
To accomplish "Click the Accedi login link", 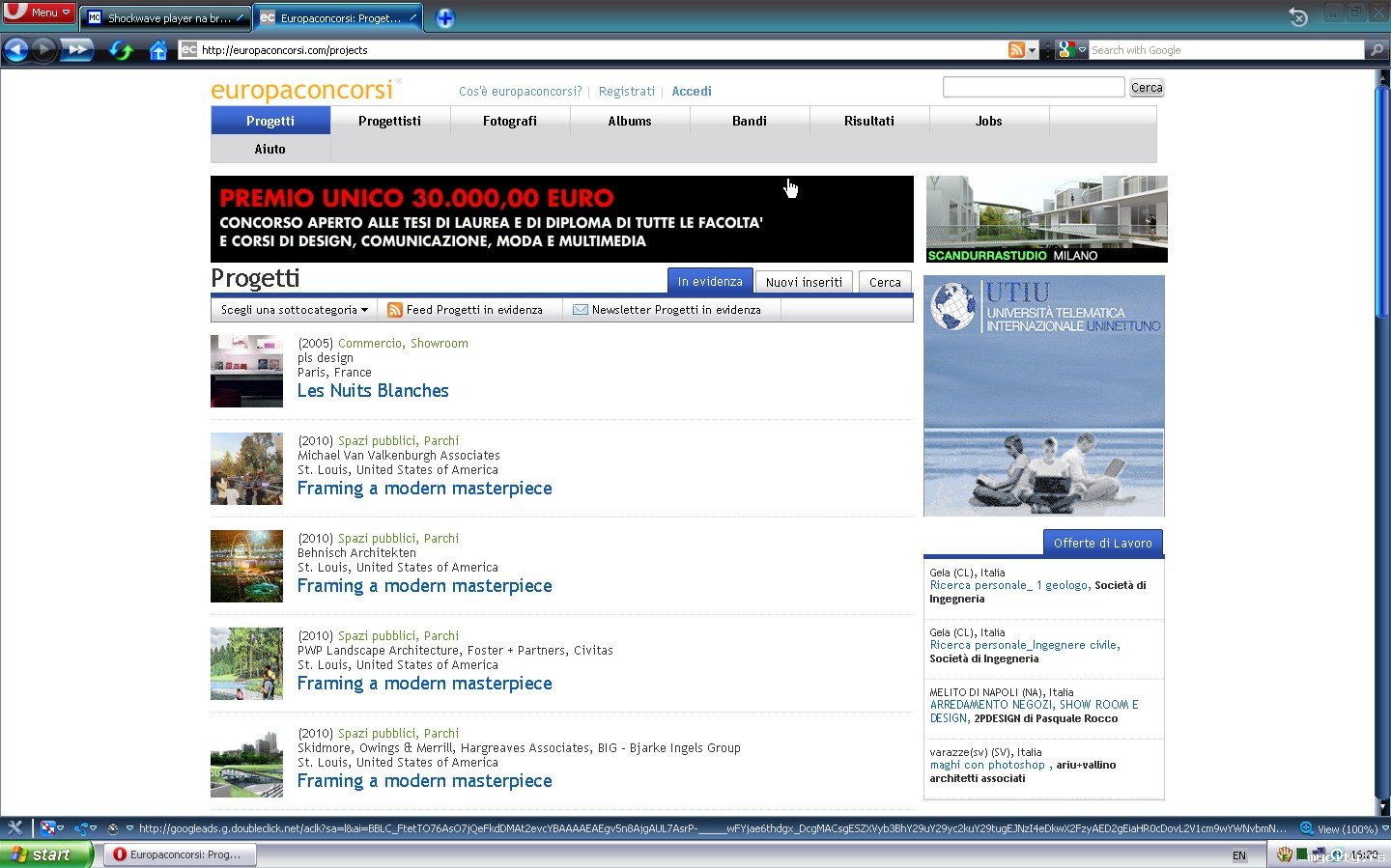I will click(692, 92).
